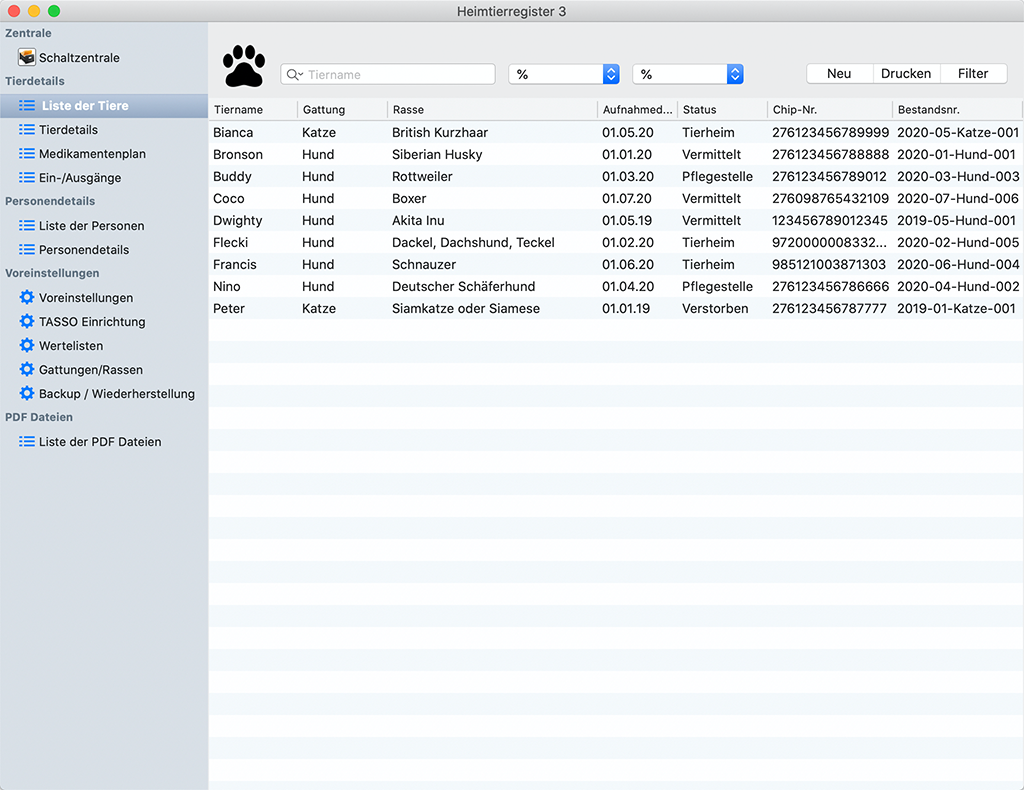Sort by the Tiername column header
The image size is (1024, 790).
(253, 110)
